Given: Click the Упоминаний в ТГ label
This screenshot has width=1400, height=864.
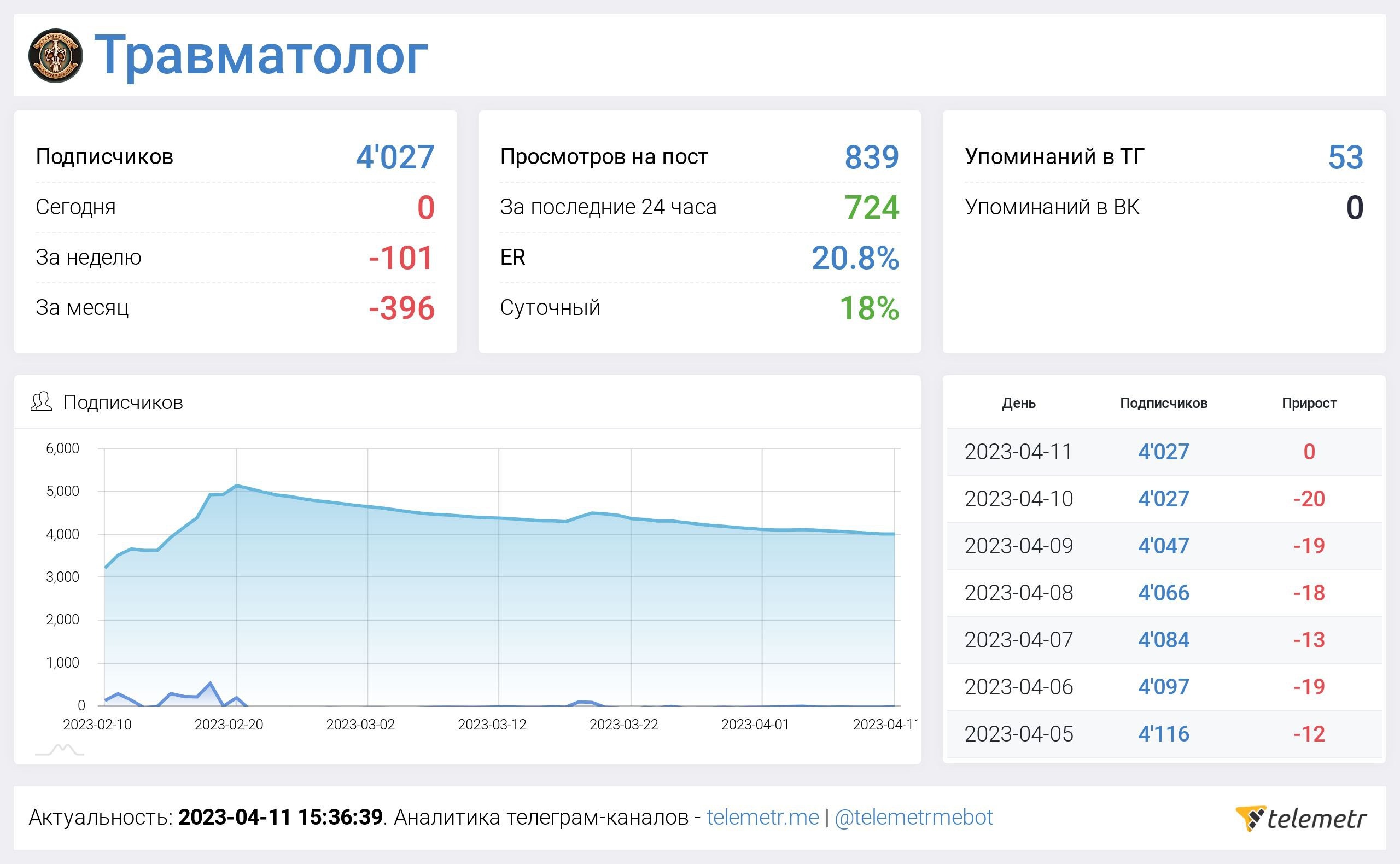Looking at the screenshot, I should 1054,156.
